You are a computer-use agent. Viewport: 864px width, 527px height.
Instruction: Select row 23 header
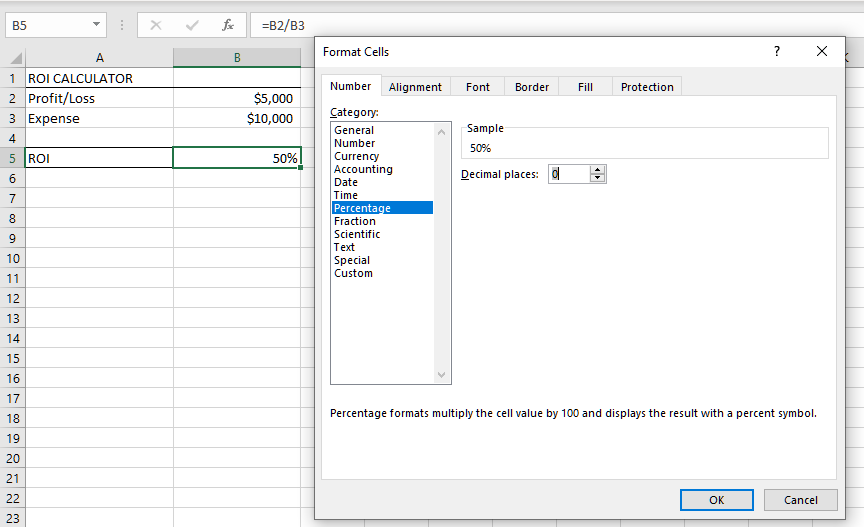click(x=12, y=519)
